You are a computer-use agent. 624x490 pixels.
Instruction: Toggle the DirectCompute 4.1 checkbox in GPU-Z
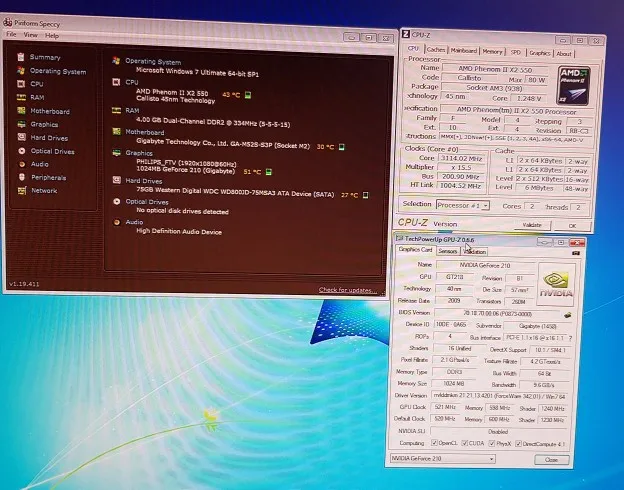[518, 444]
